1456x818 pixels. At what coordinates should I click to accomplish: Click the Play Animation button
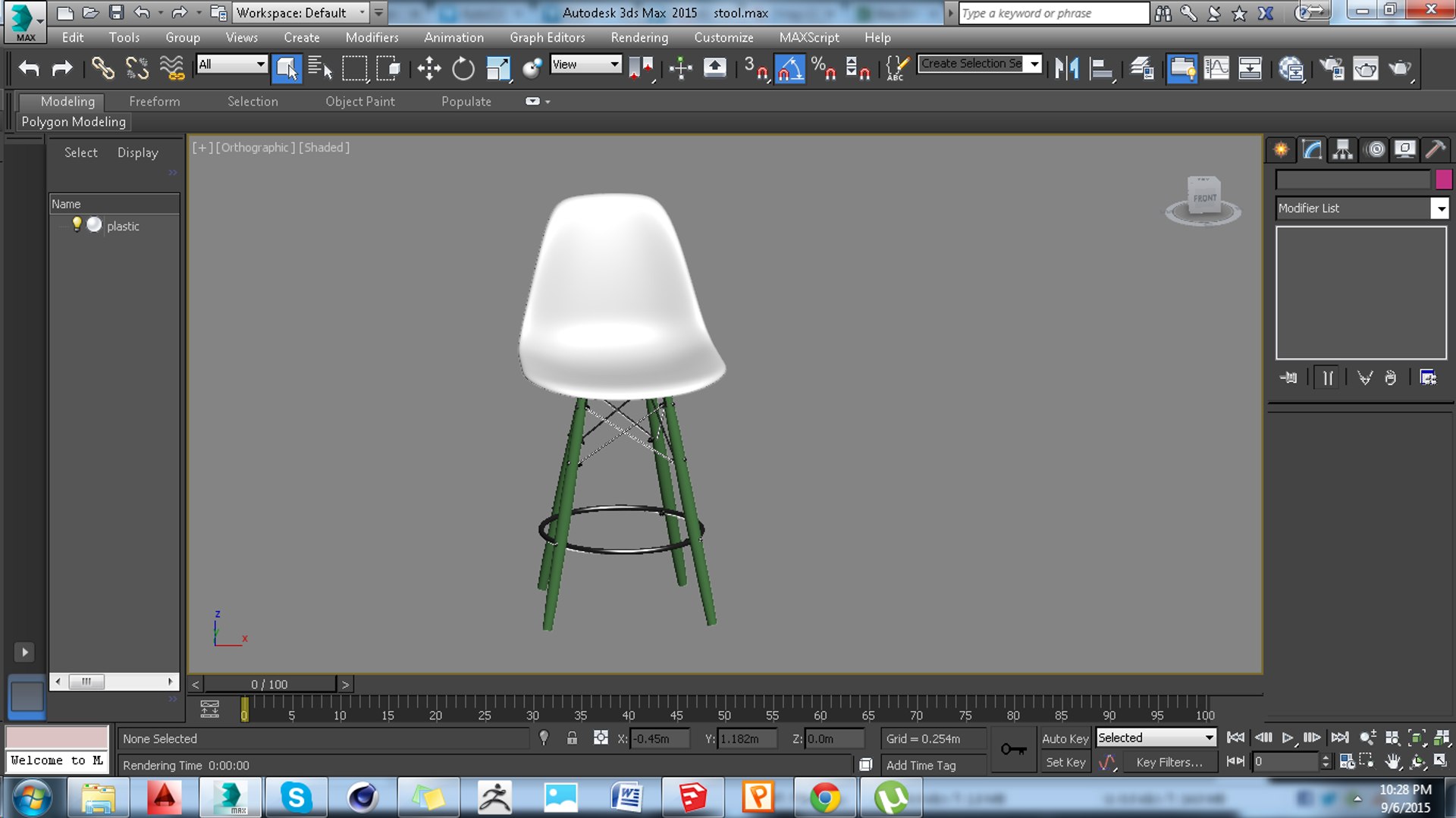pos(1287,738)
